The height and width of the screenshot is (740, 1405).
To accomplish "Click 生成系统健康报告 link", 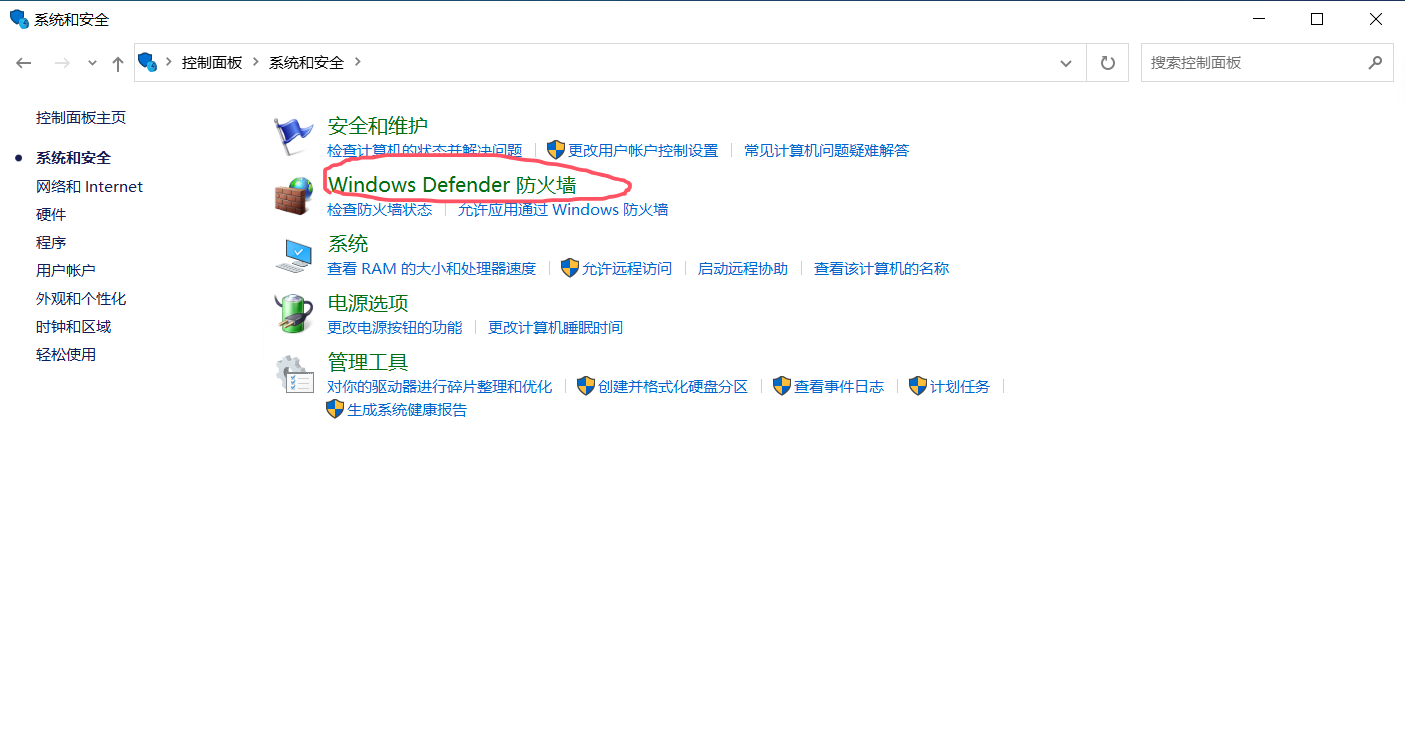I will coord(407,409).
